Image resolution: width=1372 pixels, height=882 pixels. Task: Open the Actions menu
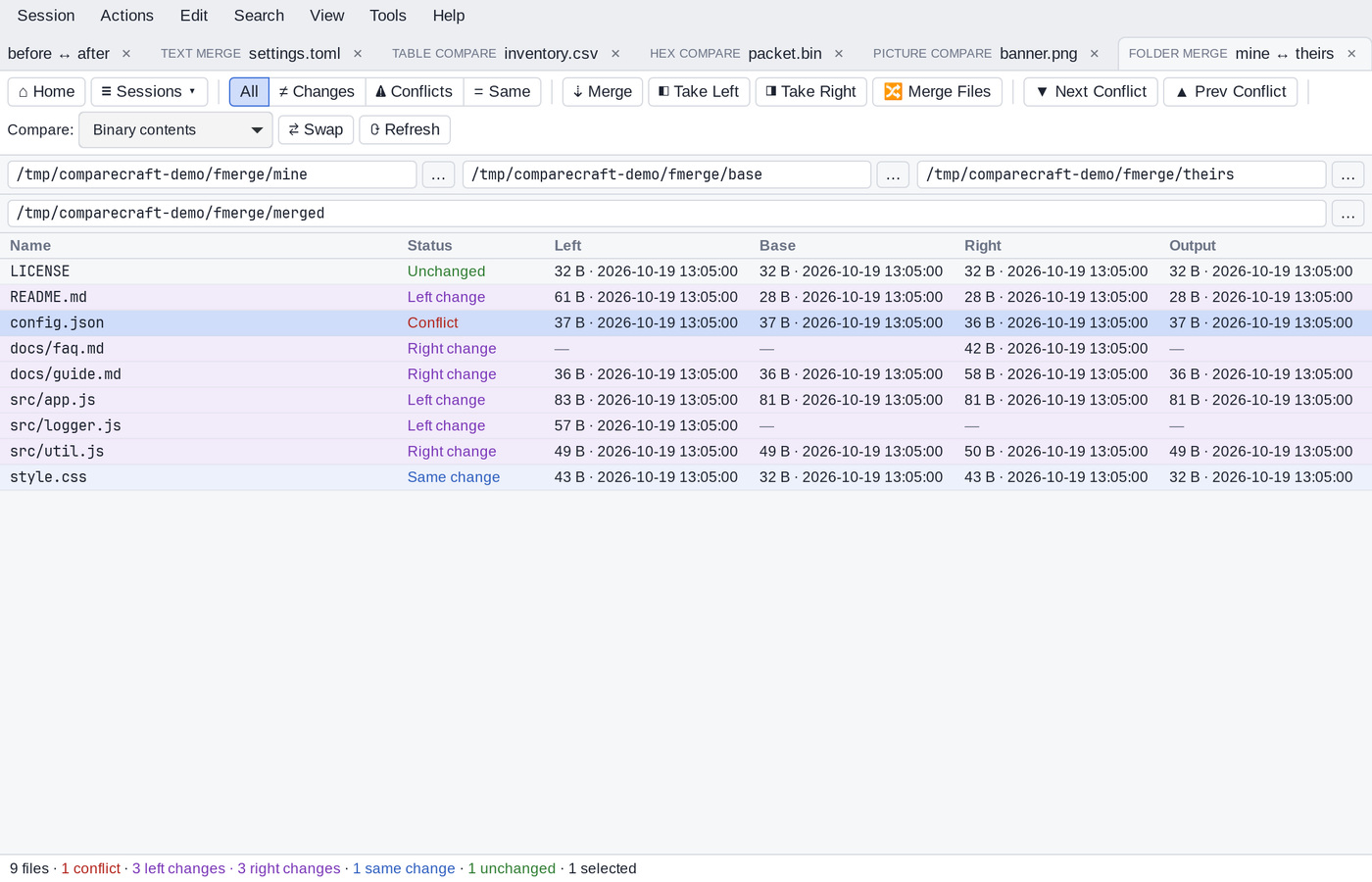click(x=126, y=16)
